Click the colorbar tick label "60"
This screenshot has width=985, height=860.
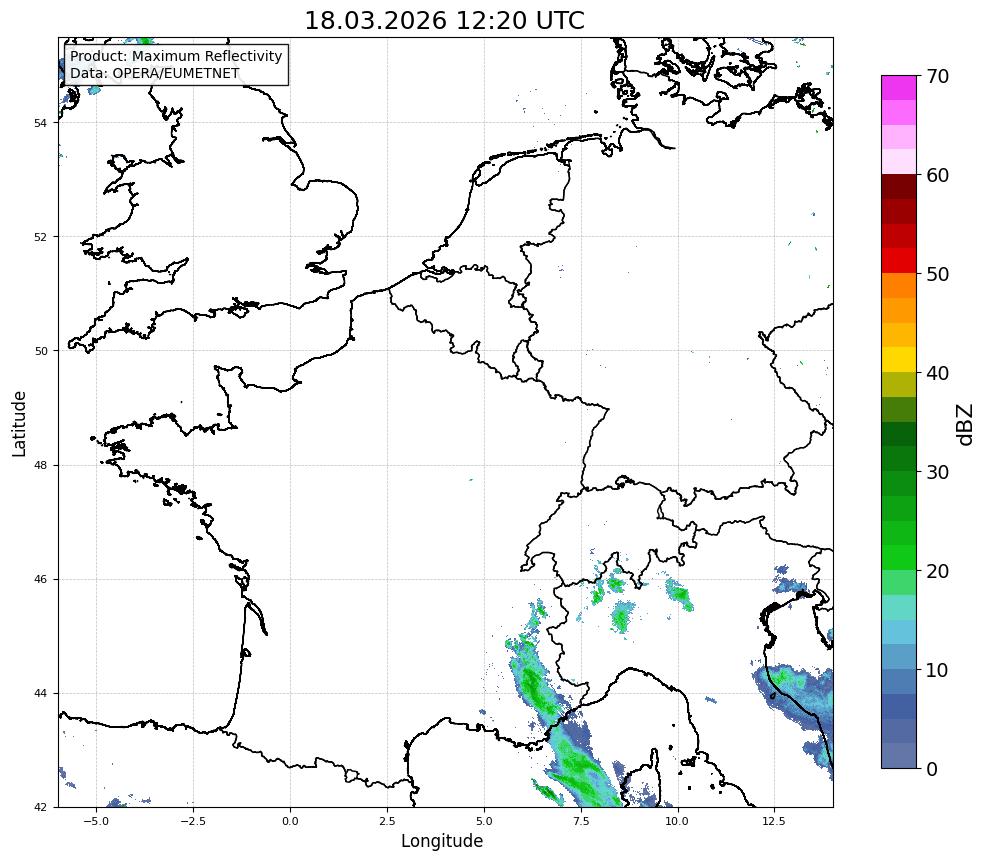937,175
